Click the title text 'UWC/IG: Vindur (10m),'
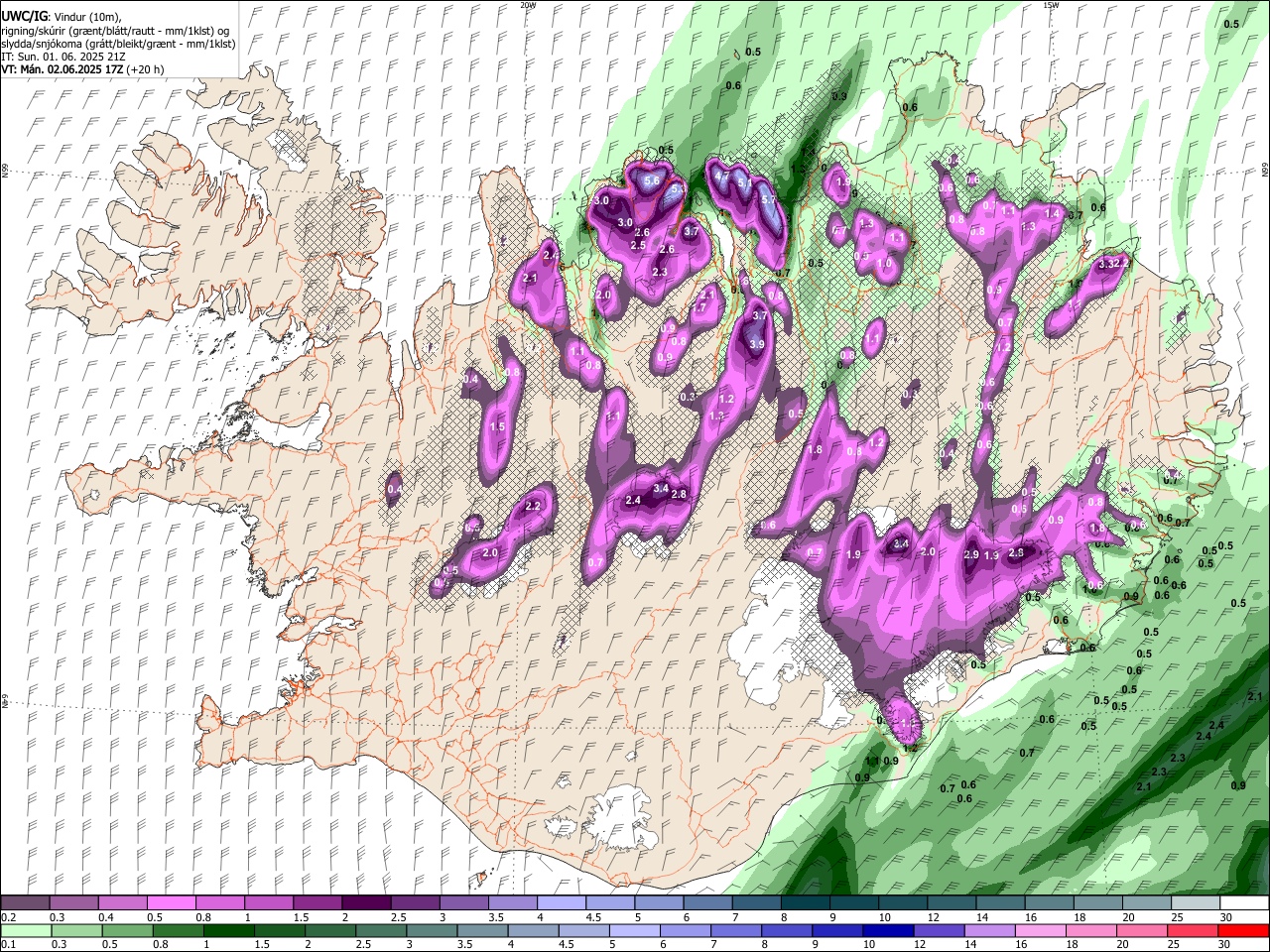 point(62,17)
